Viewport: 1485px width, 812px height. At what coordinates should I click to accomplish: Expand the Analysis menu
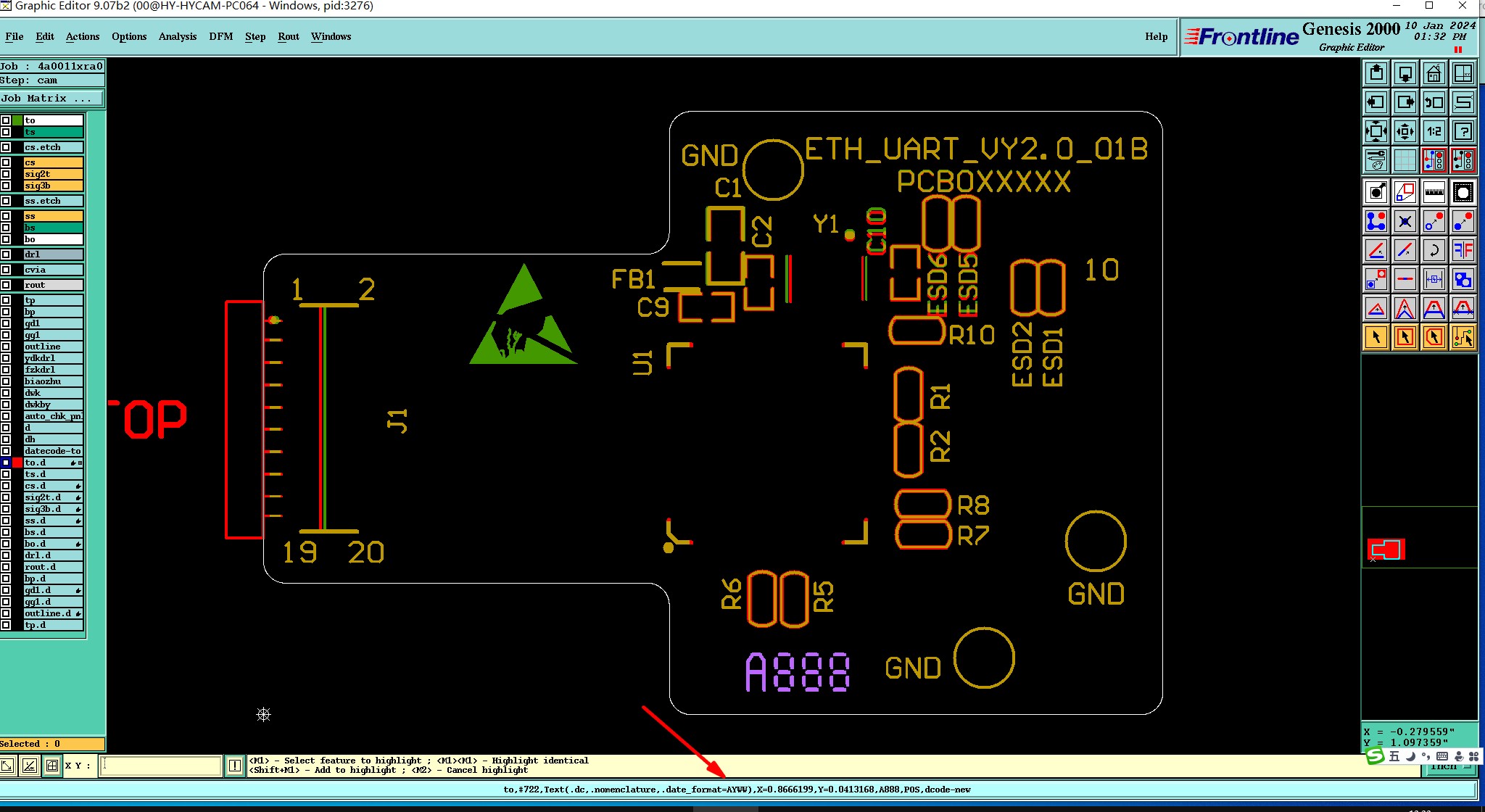(x=177, y=36)
